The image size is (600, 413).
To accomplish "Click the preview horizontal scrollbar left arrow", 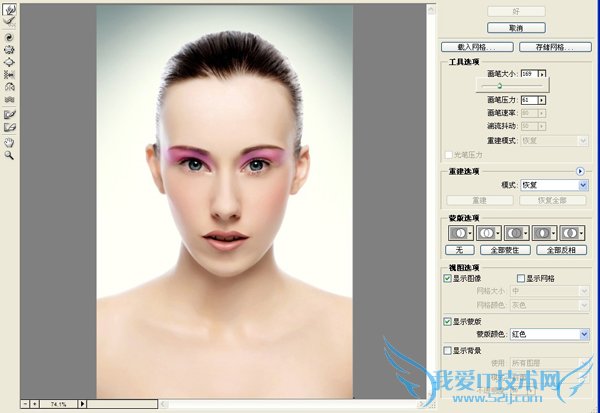I will click(163, 404).
